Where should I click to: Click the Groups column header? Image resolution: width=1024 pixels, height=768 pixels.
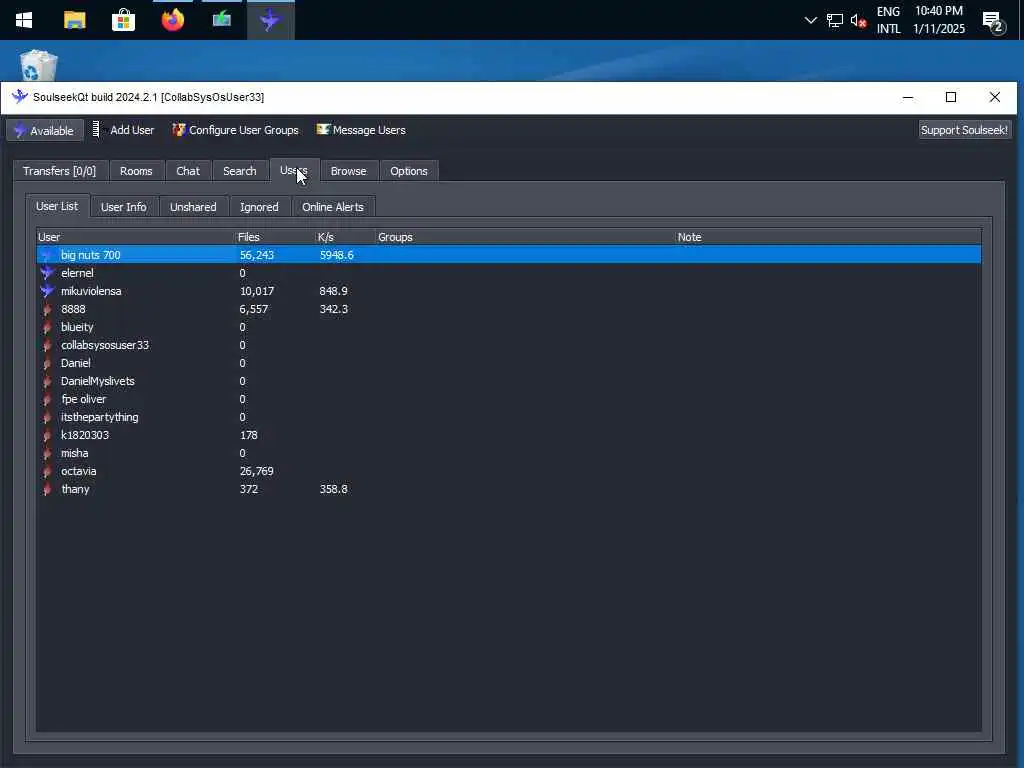526,237
